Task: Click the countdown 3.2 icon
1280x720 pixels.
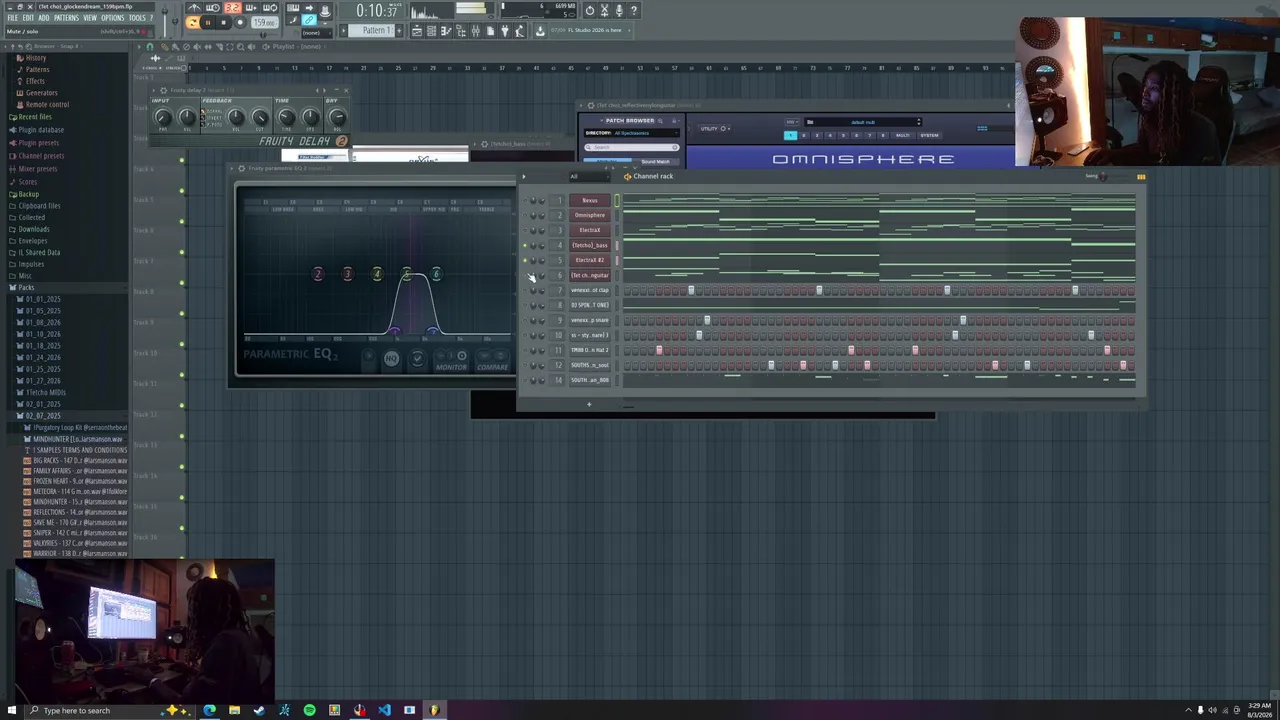Action: click(x=232, y=8)
